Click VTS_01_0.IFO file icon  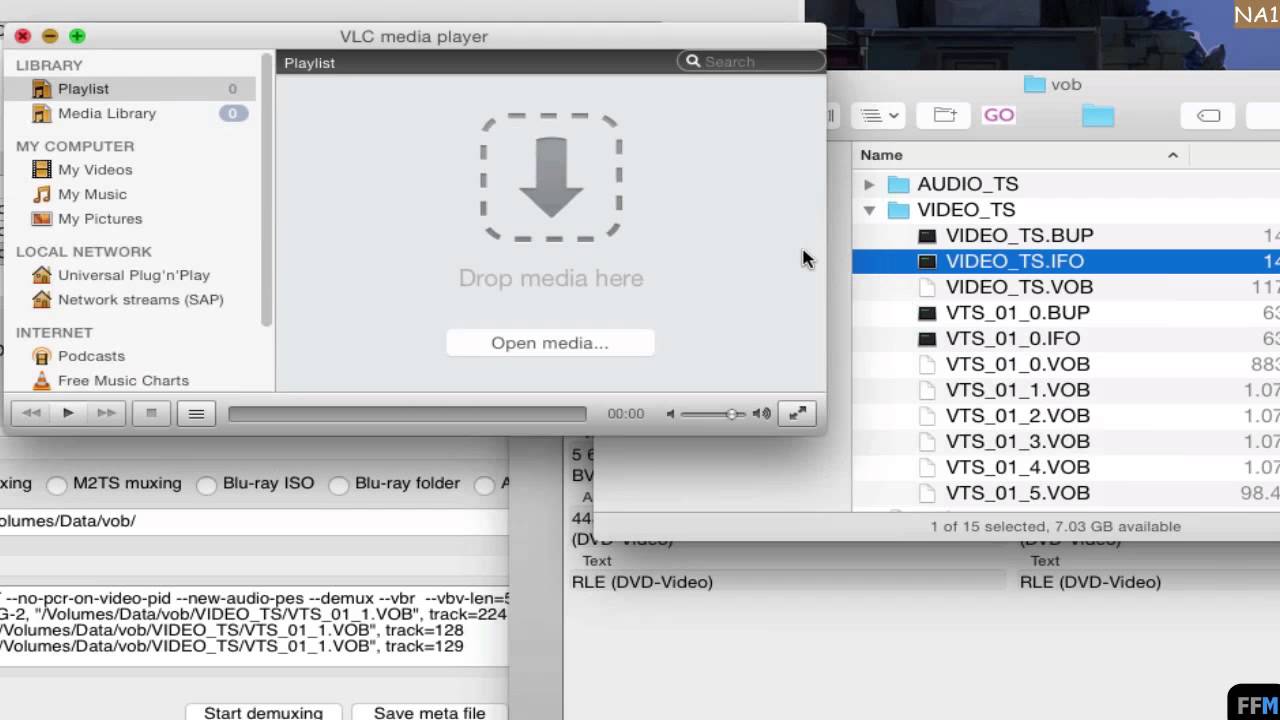coord(927,339)
